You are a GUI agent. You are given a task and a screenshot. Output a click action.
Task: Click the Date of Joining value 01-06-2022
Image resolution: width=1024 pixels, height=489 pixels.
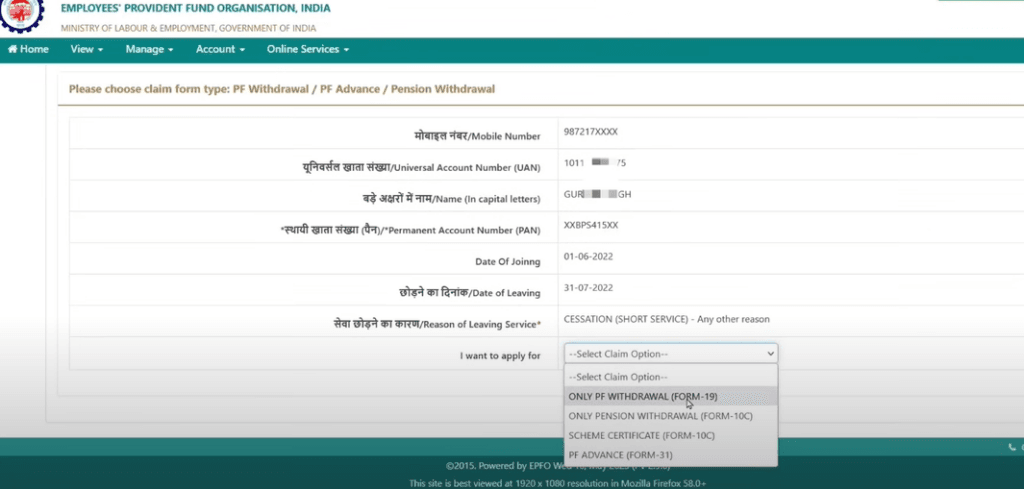[587, 260]
